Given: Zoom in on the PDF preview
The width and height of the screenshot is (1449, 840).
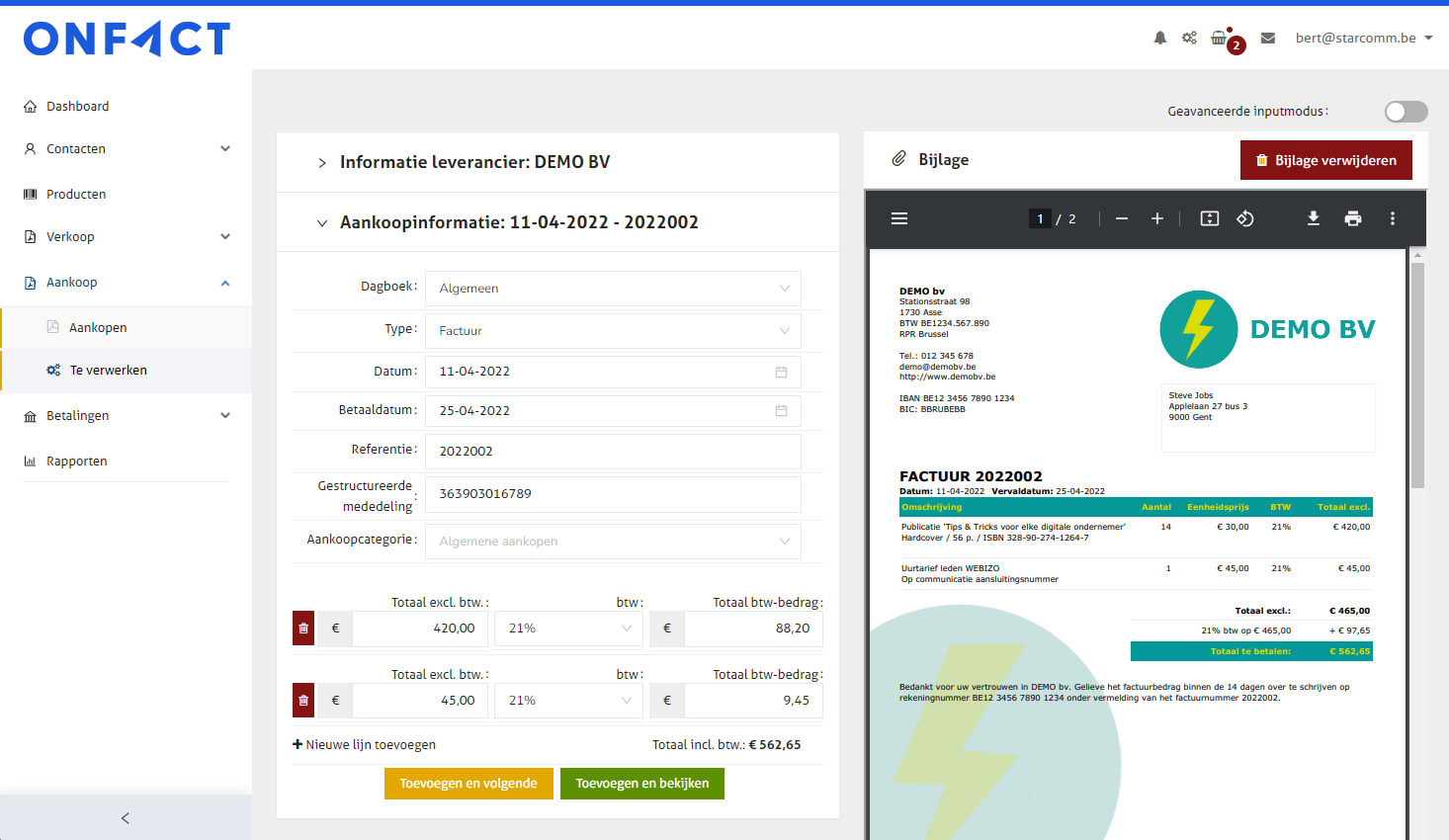Looking at the screenshot, I should pyautogui.click(x=1157, y=218).
